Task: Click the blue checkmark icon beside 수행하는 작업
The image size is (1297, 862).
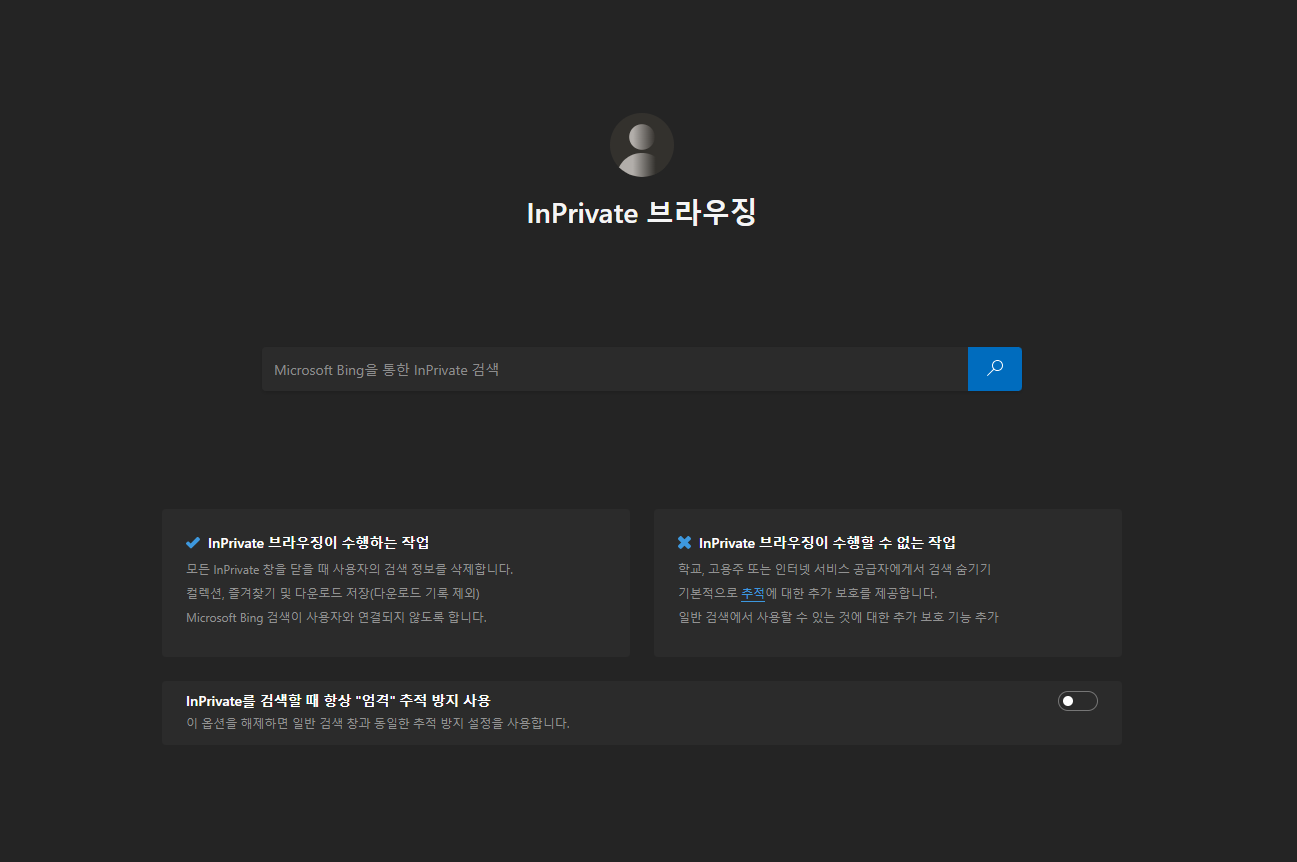Action: 193,543
